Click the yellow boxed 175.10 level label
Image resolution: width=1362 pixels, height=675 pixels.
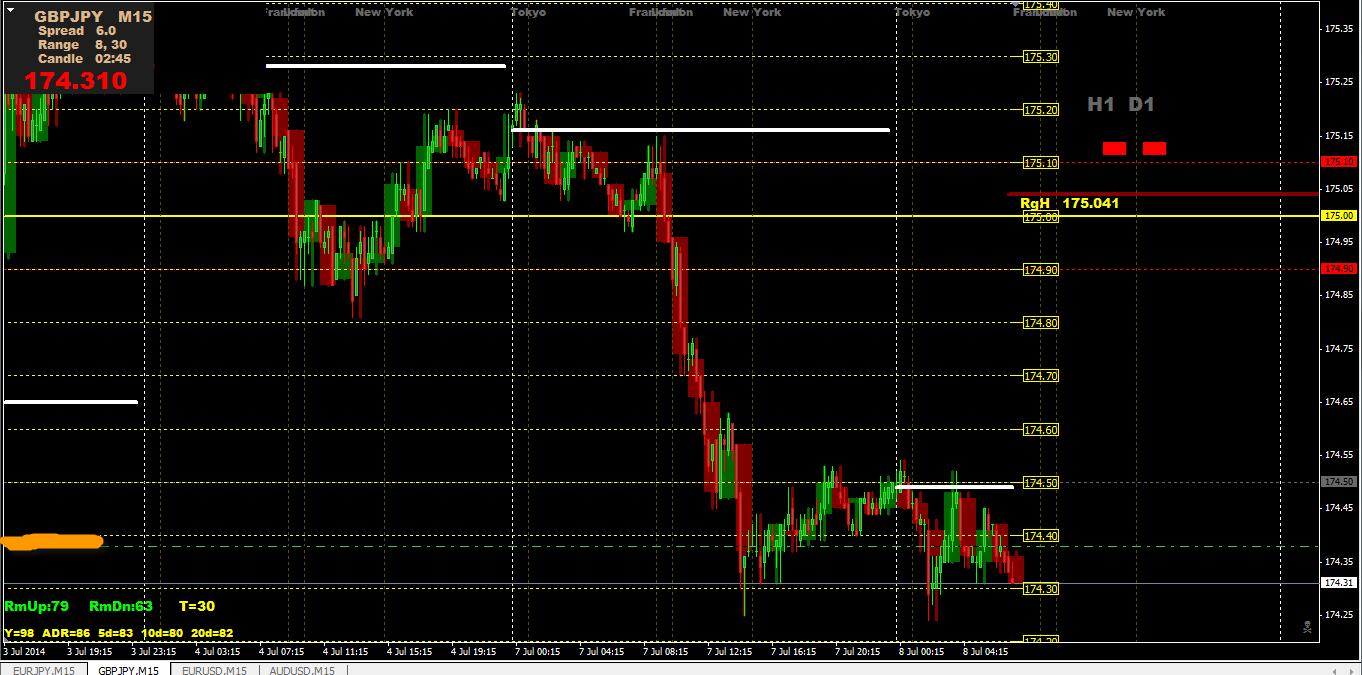click(x=1041, y=163)
